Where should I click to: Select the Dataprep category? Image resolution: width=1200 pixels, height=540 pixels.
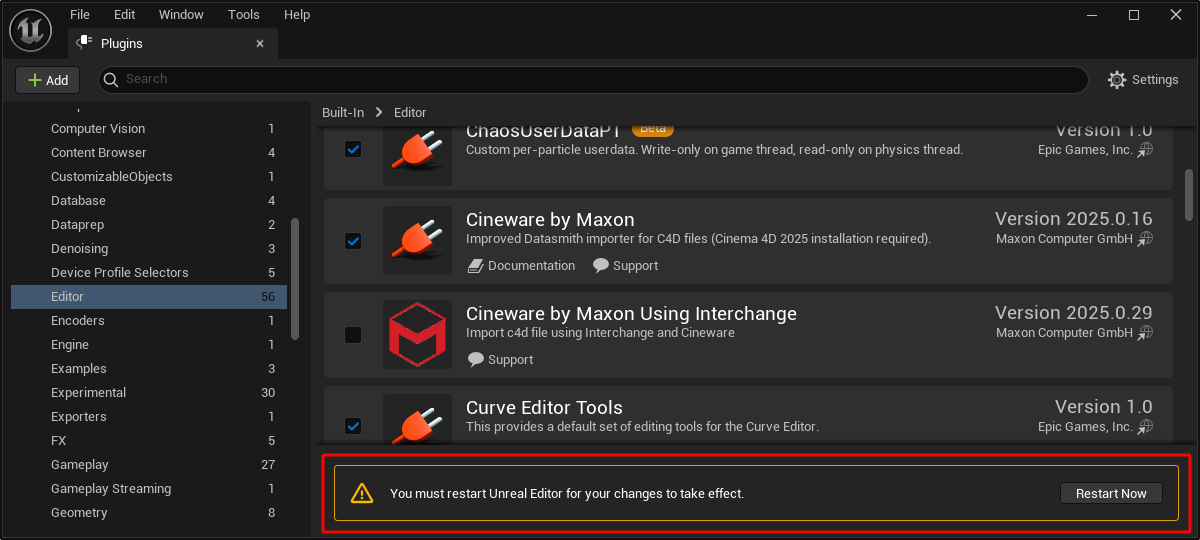coord(149,225)
